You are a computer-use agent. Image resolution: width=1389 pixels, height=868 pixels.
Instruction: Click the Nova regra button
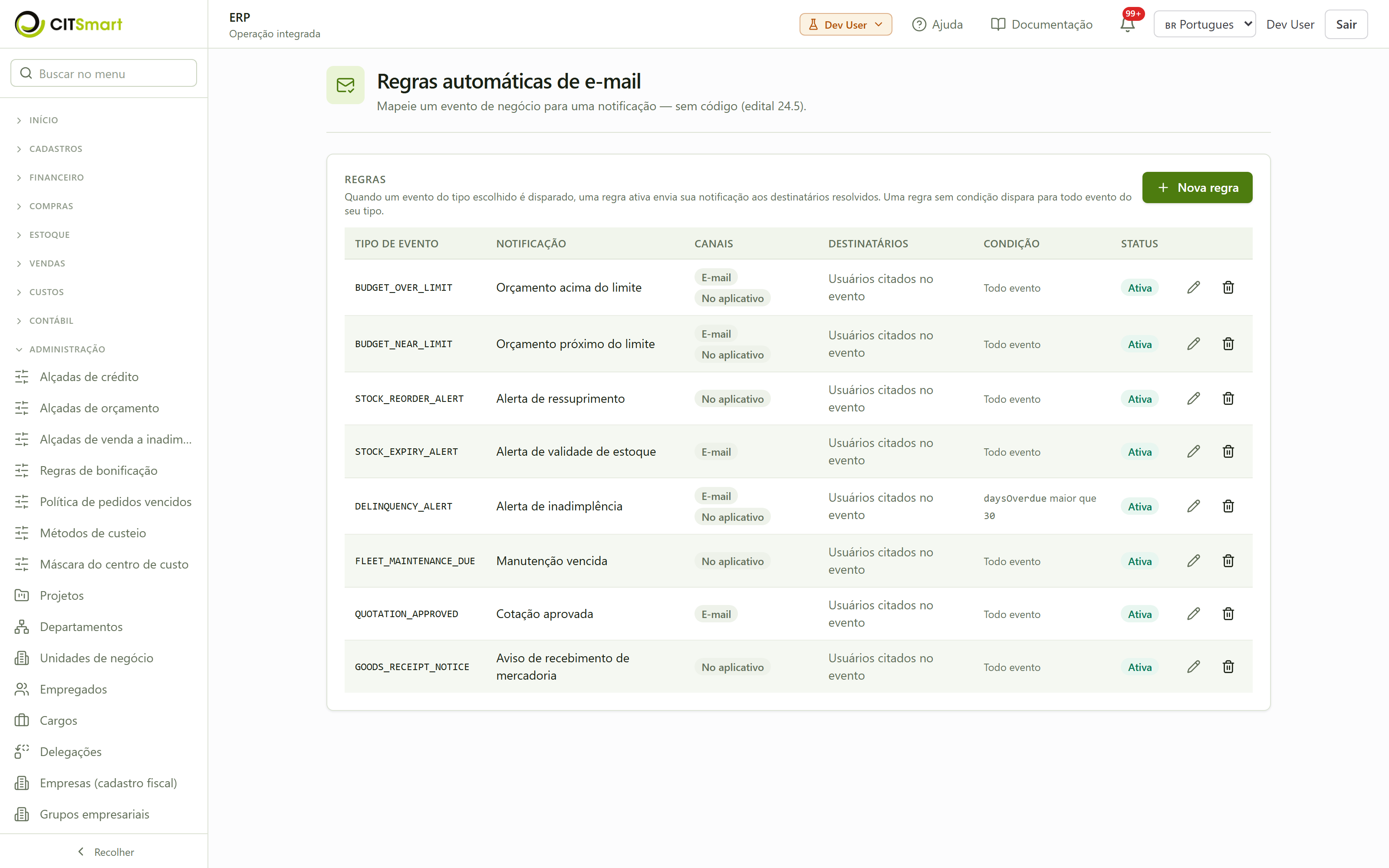pyautogui.click(x=1197, y=188)
